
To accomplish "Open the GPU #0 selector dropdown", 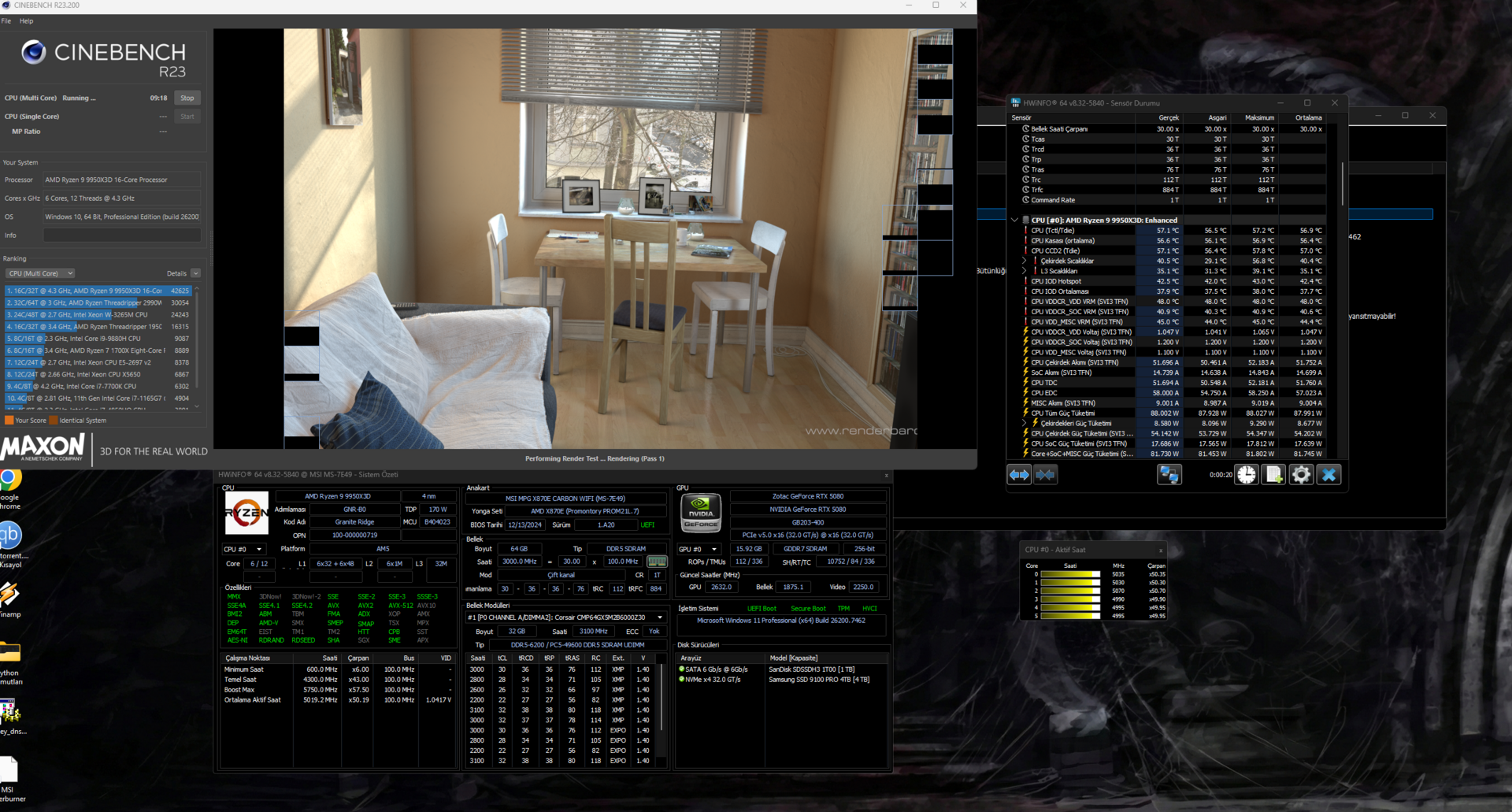I will (x=699, y=550).
